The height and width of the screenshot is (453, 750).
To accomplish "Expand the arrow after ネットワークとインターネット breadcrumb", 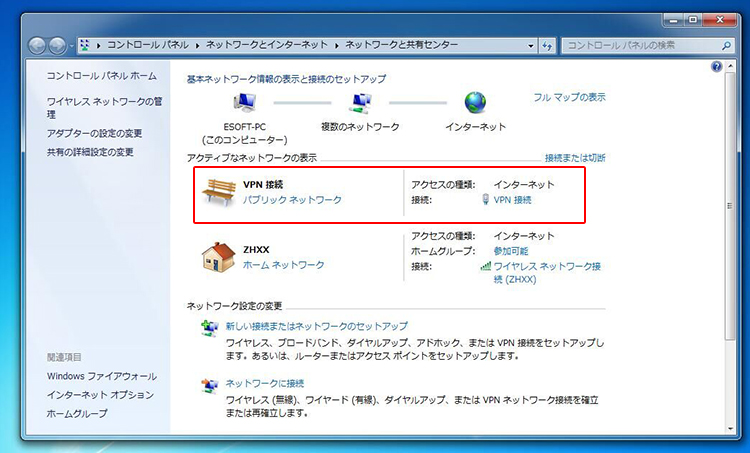I will pyautogui.click(x=336, y=45).
